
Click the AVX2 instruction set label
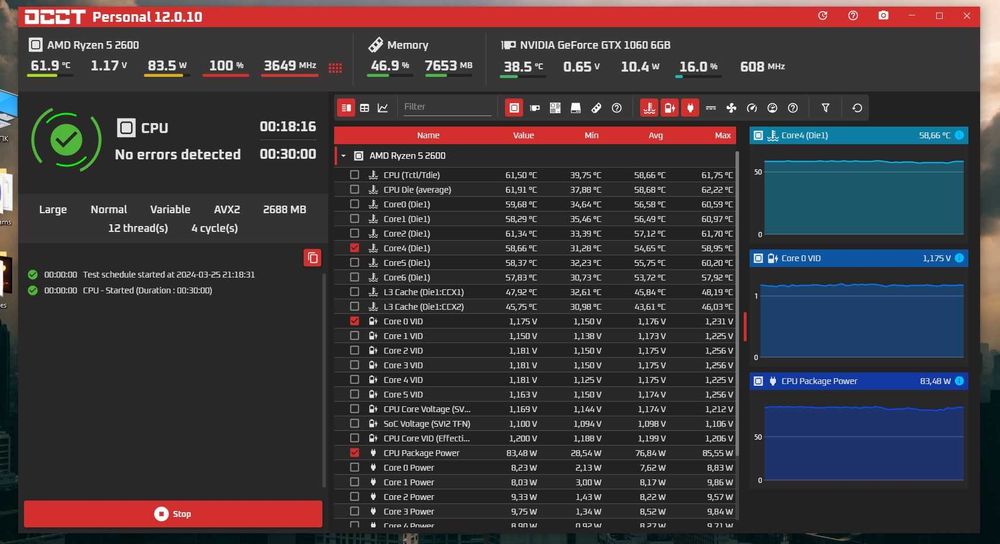[x=227, y=209]
